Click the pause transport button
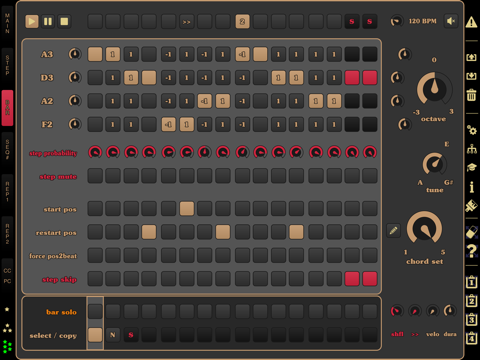Viewport: 480px width, 360px height. 48,22
